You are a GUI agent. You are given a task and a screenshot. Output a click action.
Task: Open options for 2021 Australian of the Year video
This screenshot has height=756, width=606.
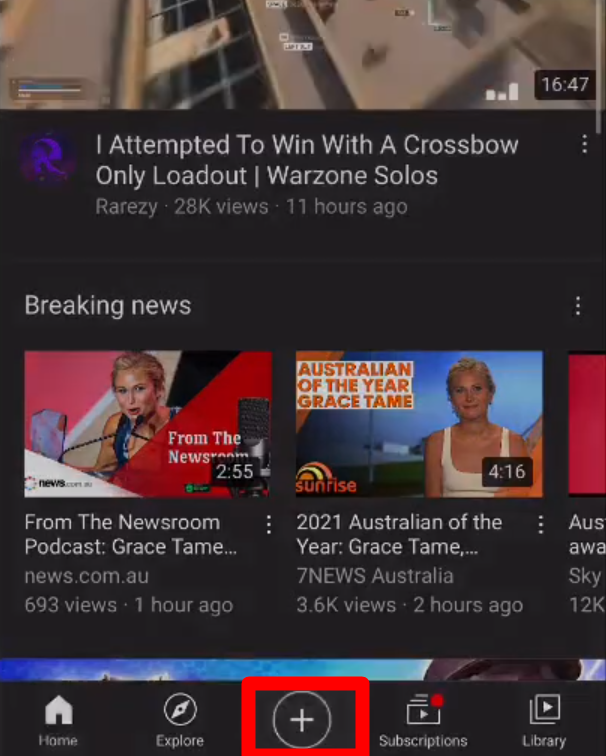point(540,525)
